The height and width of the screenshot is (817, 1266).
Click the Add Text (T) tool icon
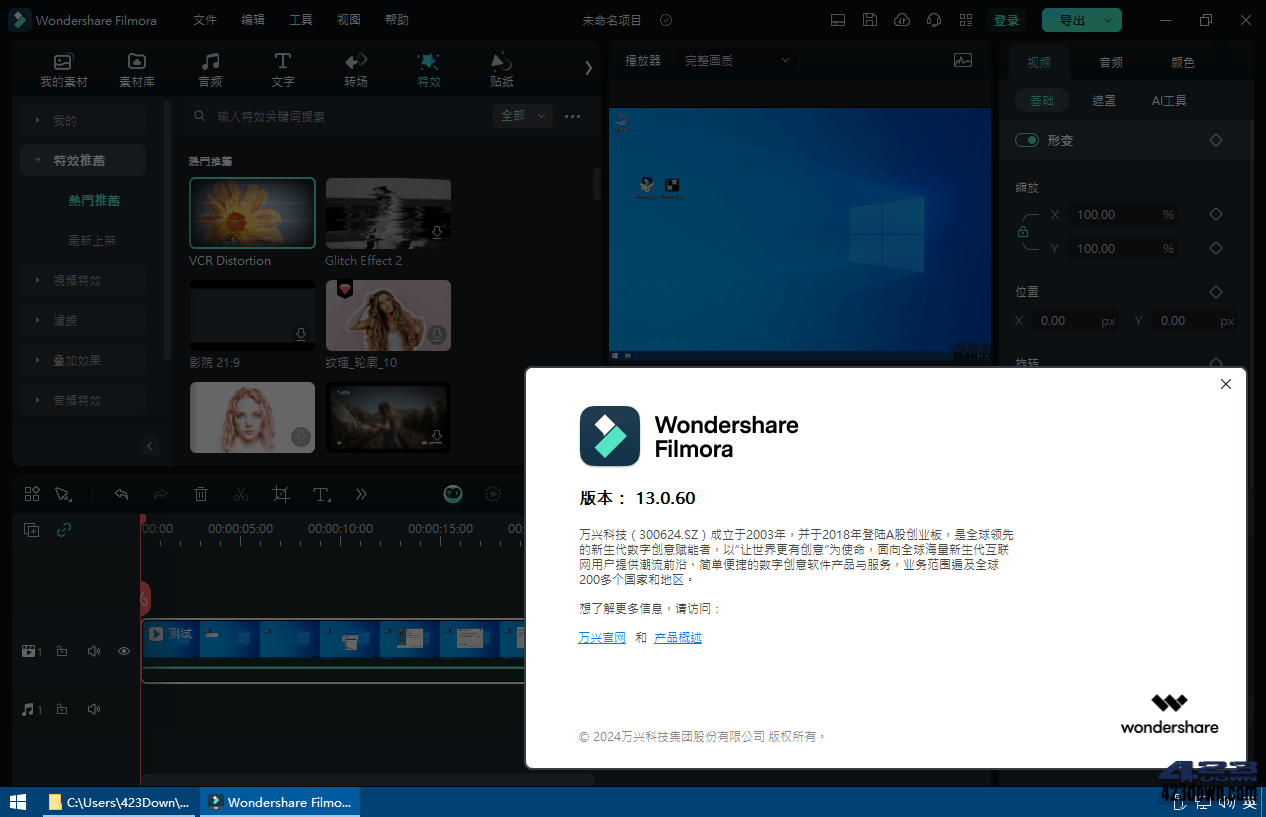321,493
